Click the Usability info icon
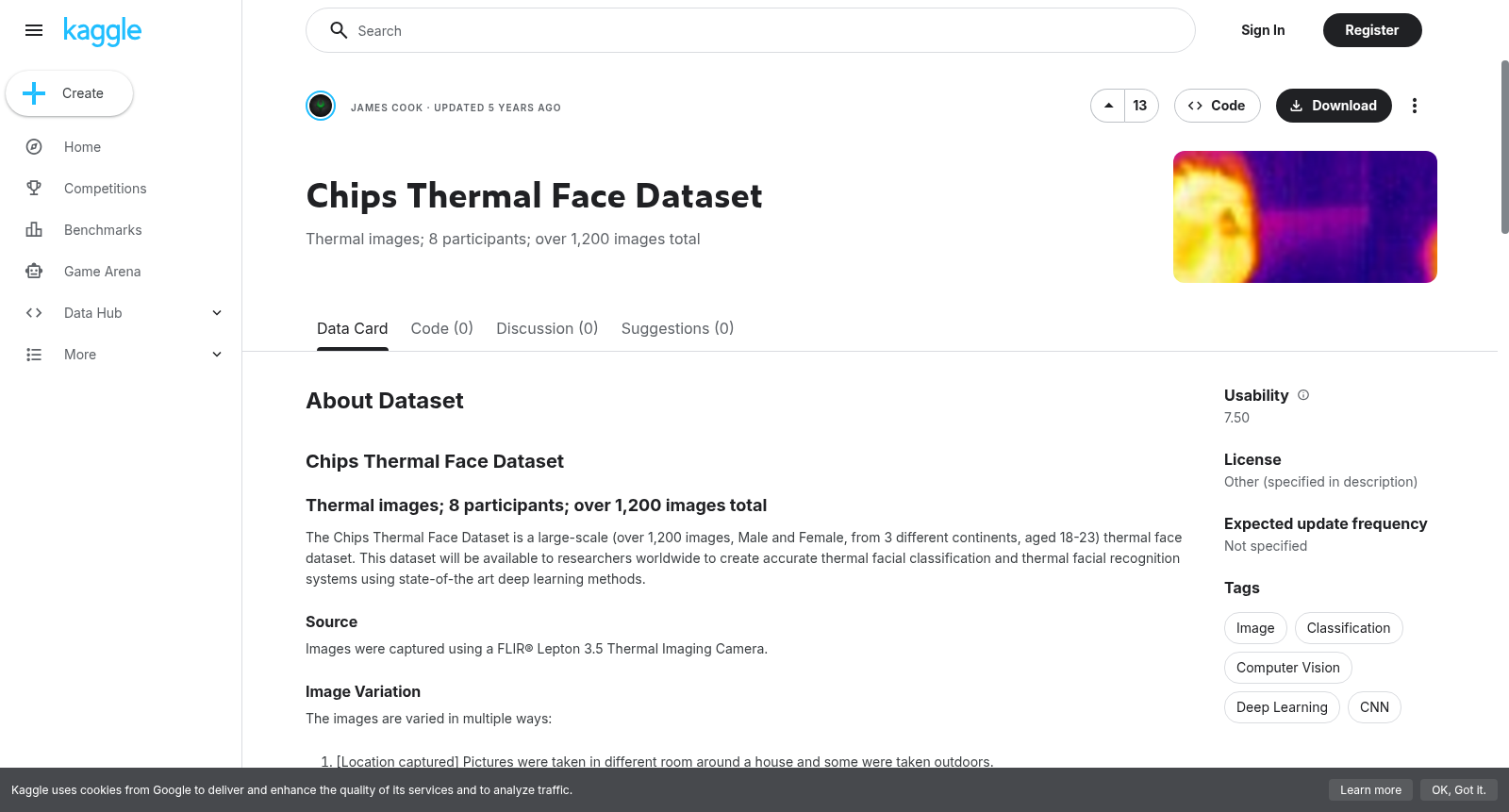The image size is (1509, 812). (x=1303, y=395)
